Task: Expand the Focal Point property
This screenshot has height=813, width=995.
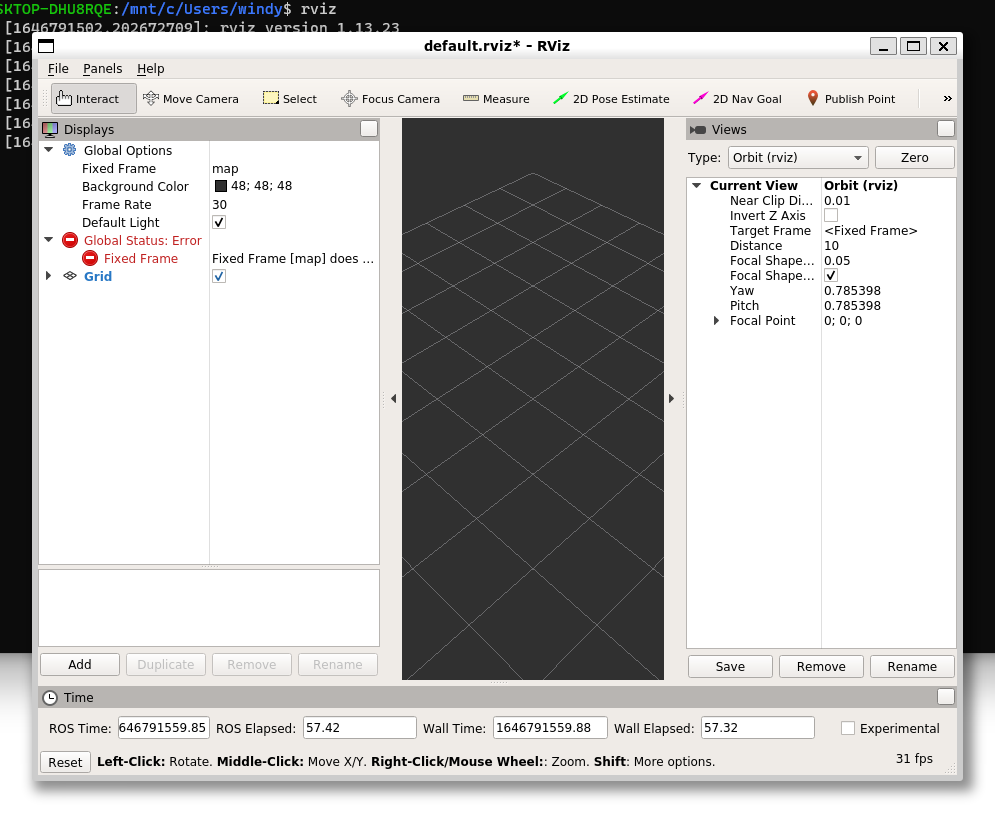Action: coord(716,321)
